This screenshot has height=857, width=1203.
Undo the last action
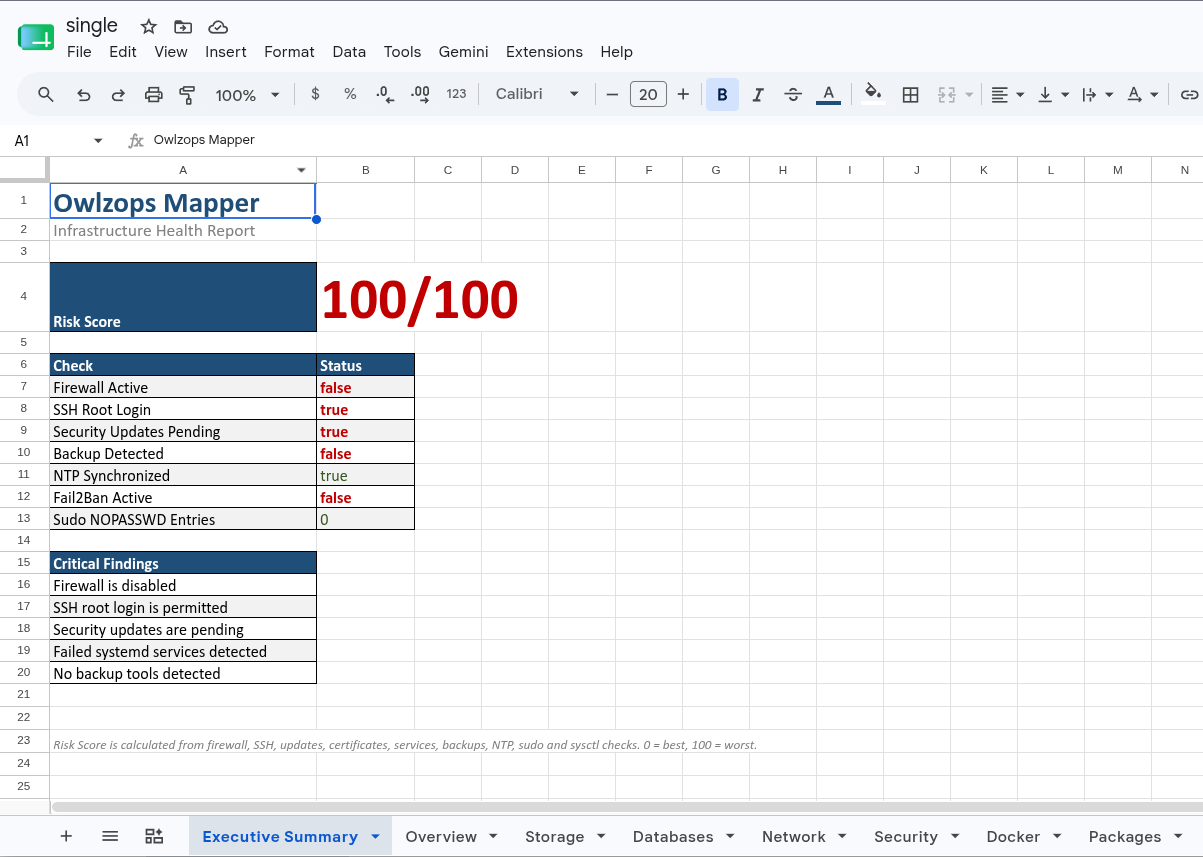click(x=84, y=95)
